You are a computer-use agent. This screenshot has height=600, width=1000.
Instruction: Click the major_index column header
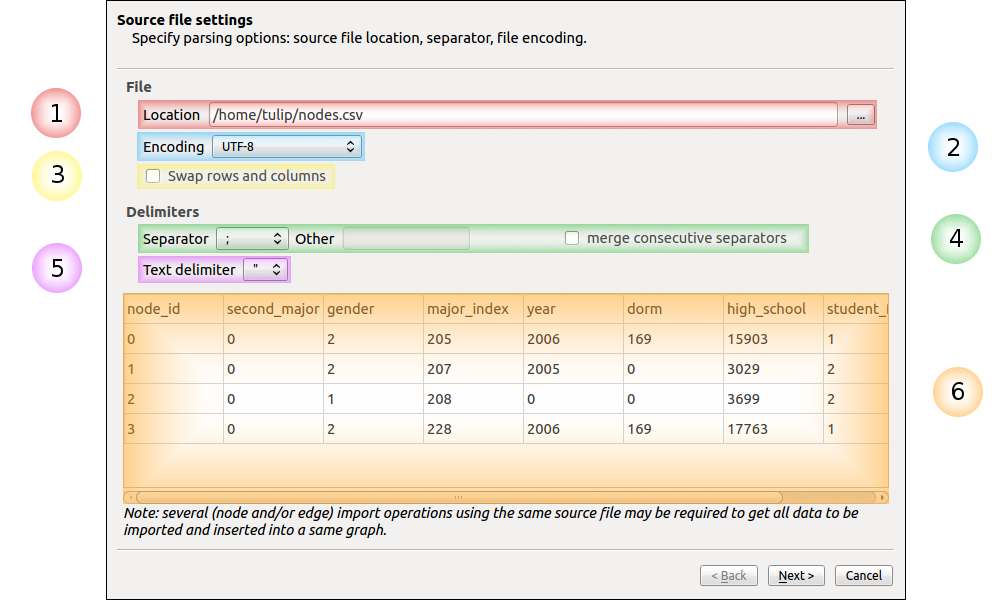coord(473,309)
